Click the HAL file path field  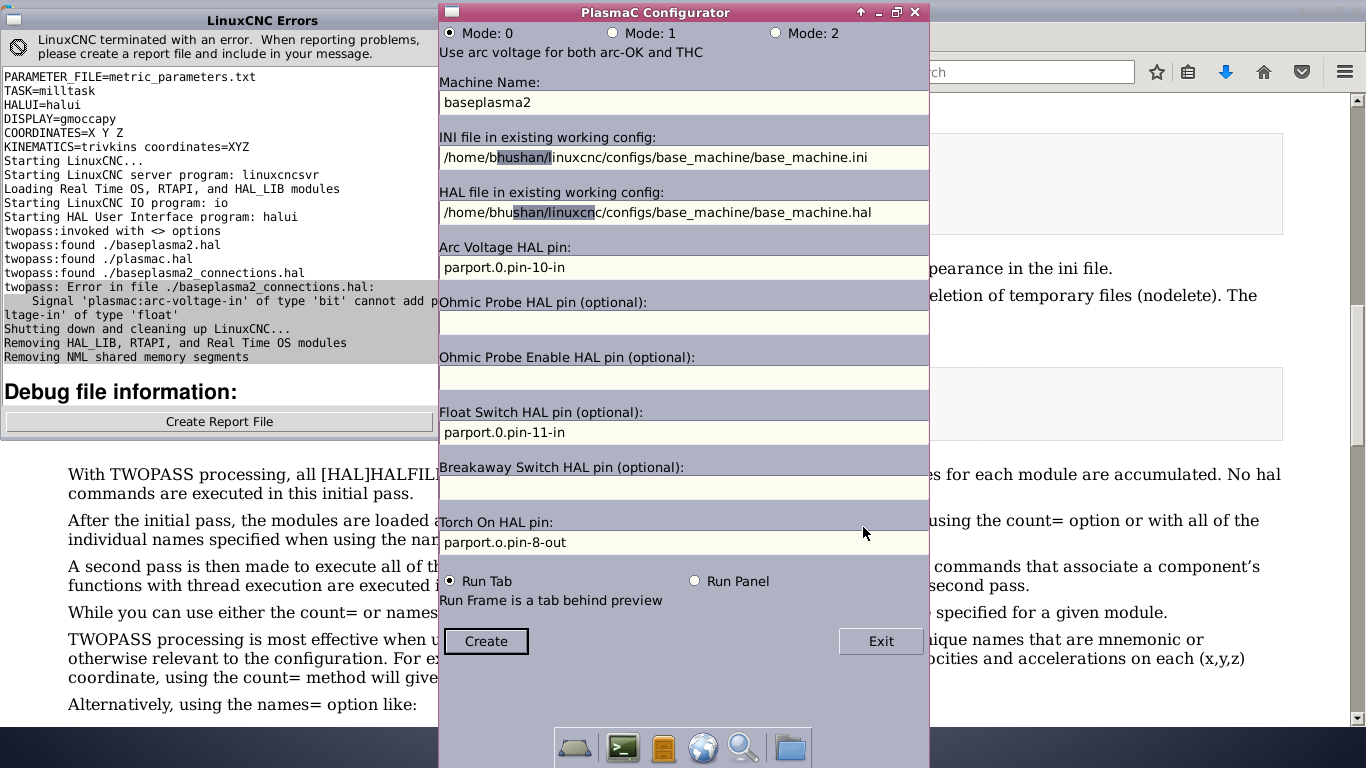(x=684, y=212)
